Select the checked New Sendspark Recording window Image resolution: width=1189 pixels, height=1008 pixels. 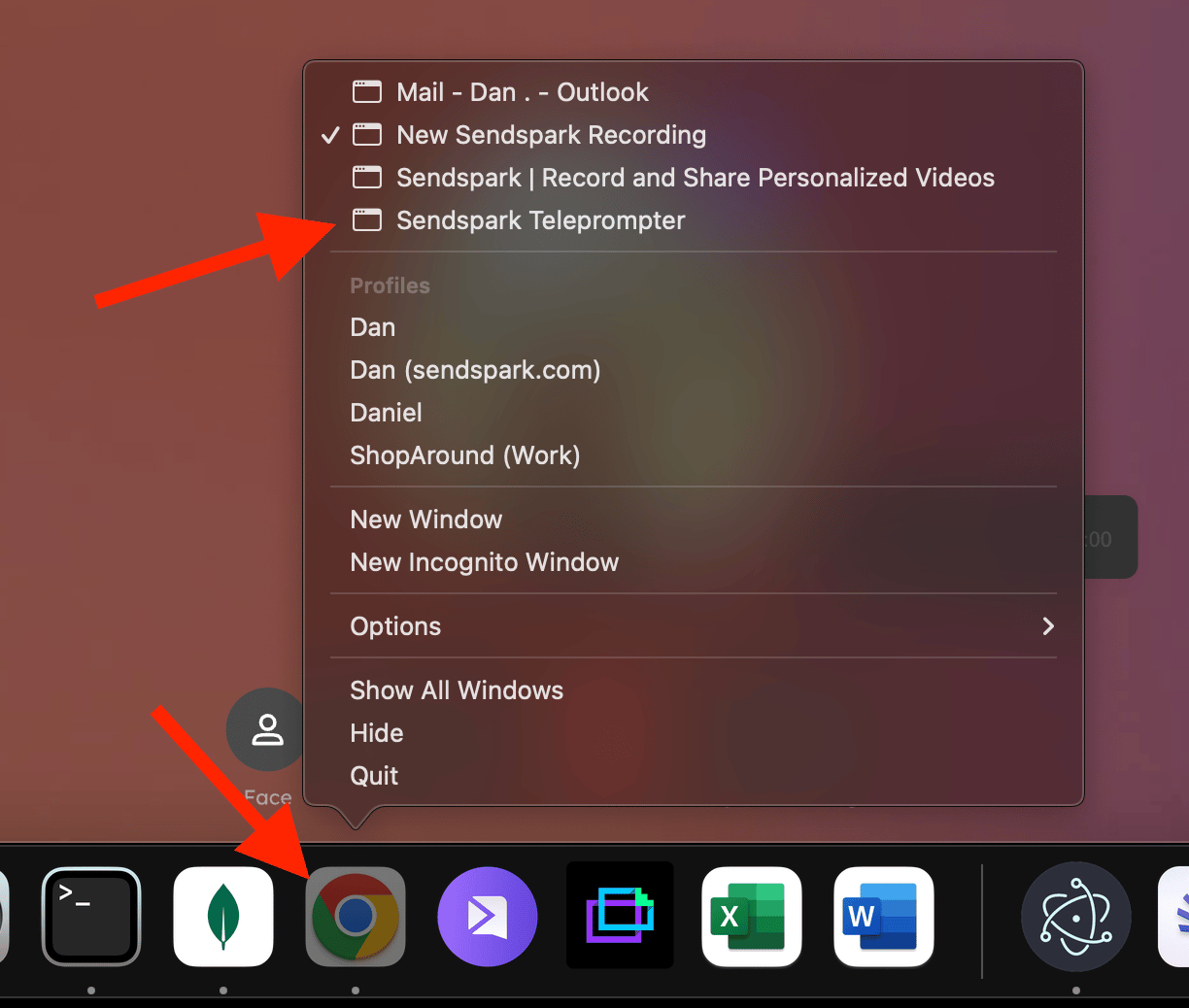pyautogui.click(x=694, y=135)
